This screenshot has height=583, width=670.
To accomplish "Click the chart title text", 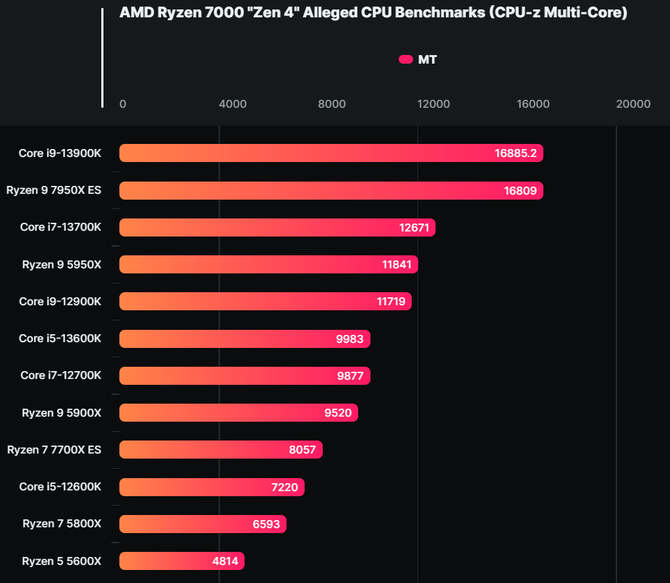I will coord(373,13).
